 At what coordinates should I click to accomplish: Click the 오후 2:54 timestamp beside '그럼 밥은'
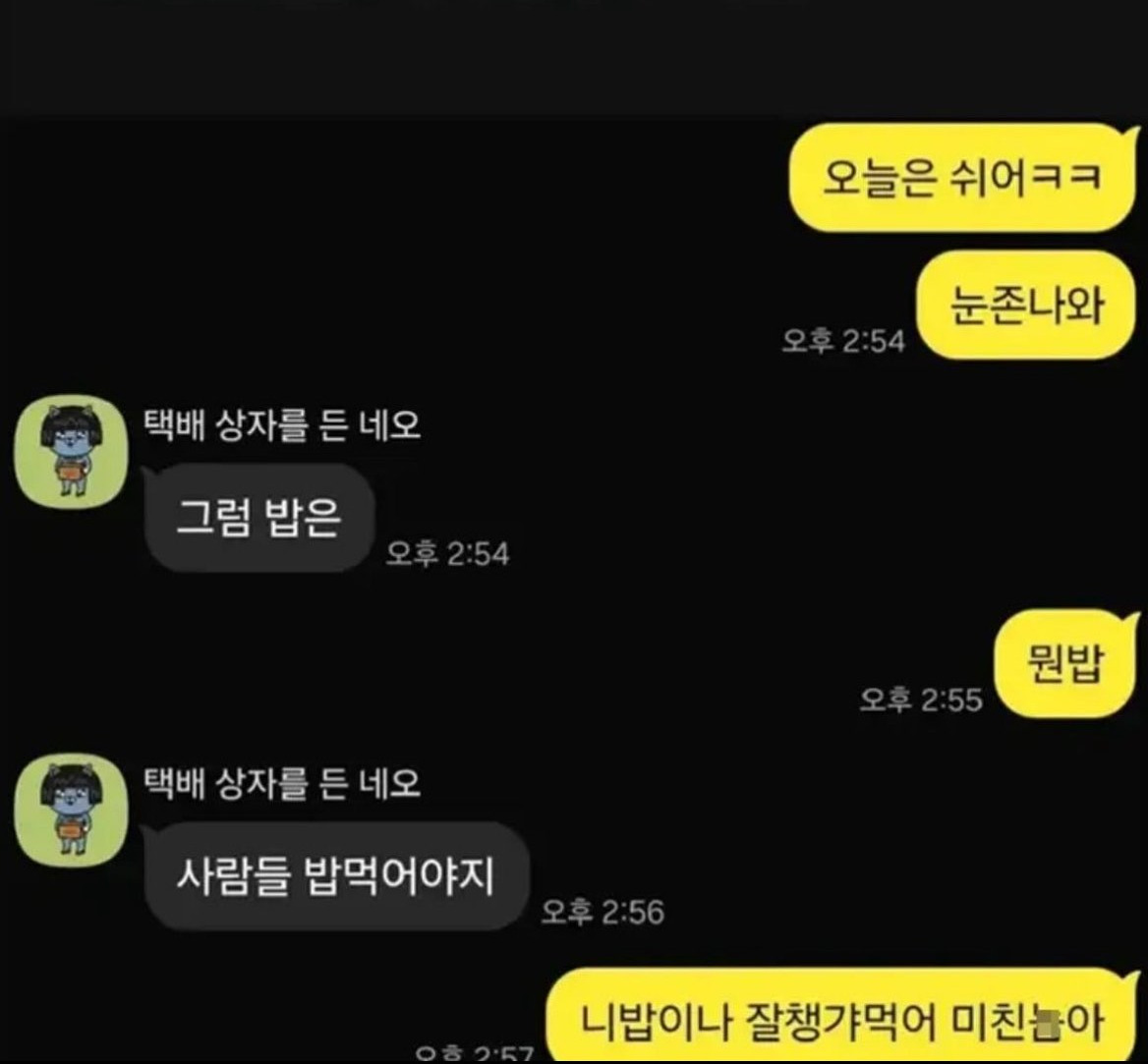pos(447,553)
